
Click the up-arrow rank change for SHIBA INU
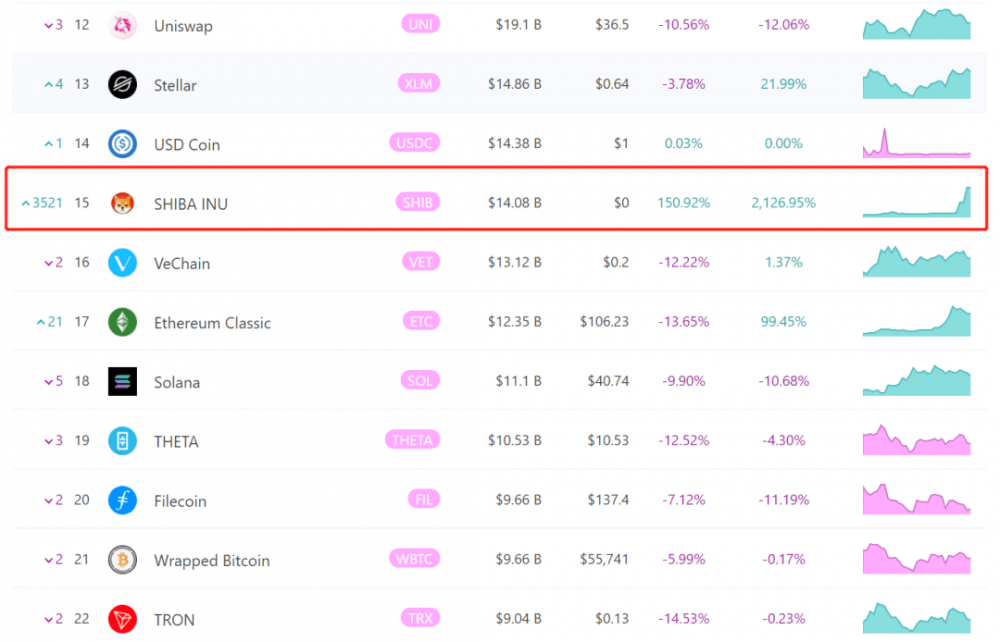42,203
